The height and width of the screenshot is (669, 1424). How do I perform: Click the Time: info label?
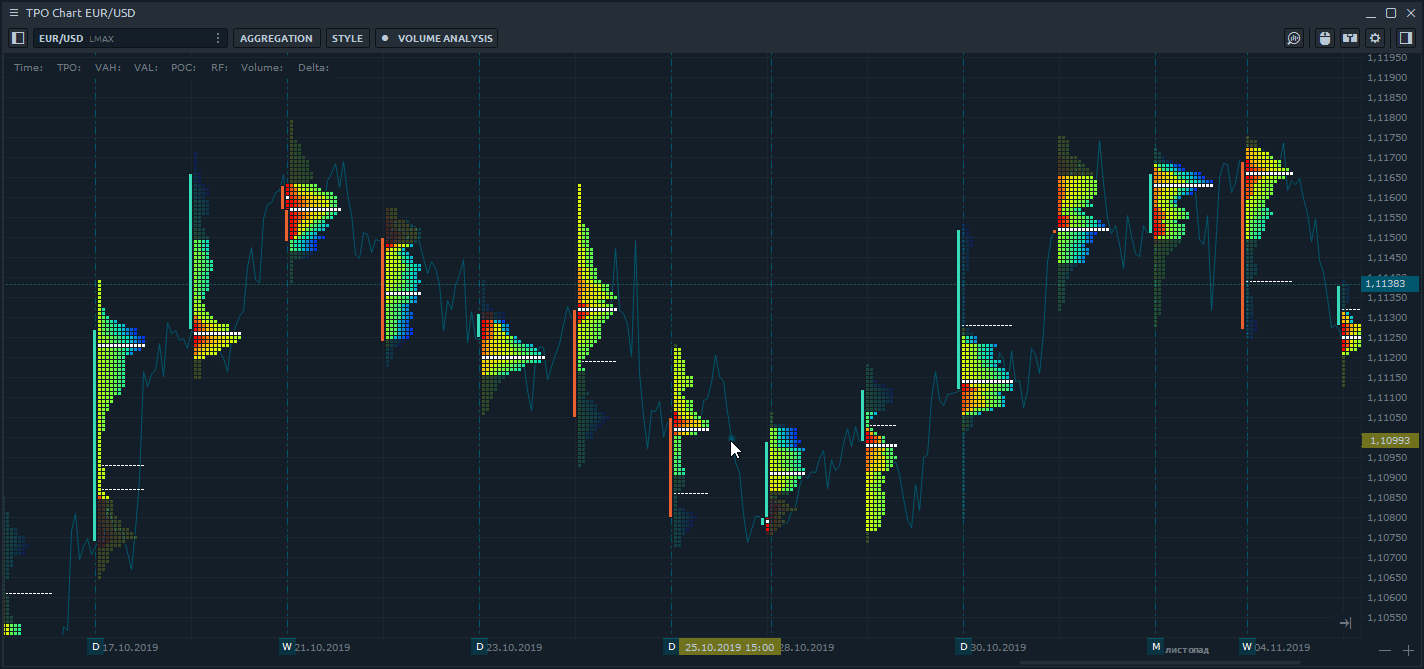point(29,68)
